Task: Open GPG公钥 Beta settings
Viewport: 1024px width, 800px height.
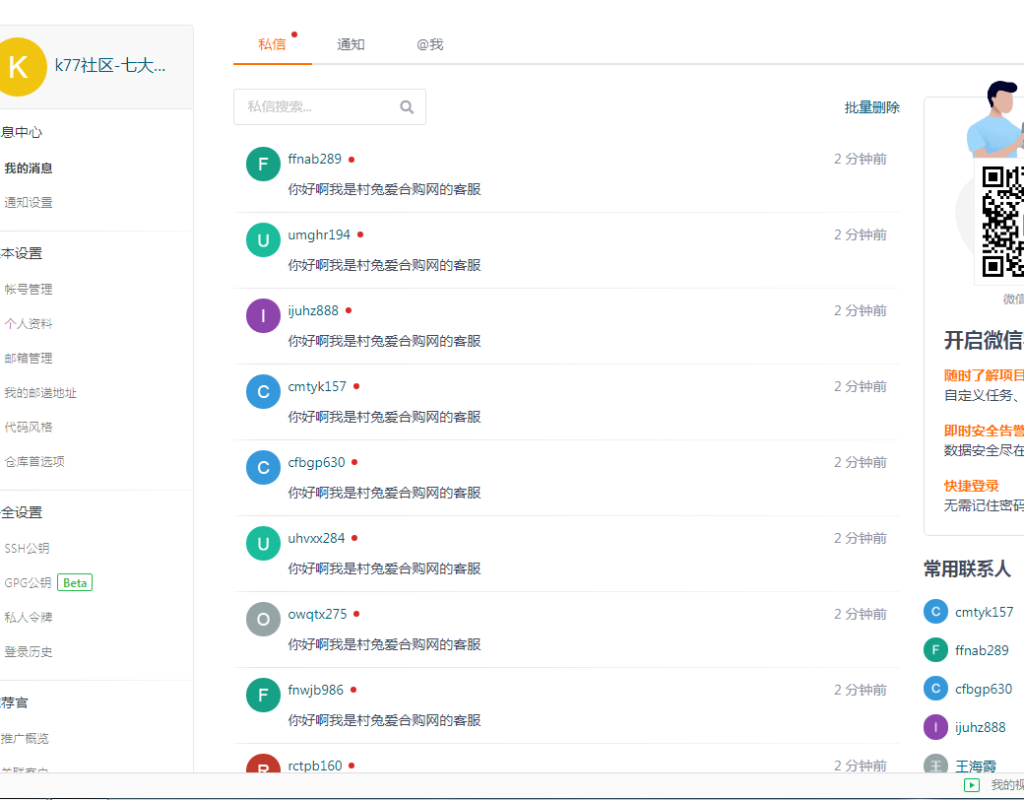Action: [x=28, y=583]
